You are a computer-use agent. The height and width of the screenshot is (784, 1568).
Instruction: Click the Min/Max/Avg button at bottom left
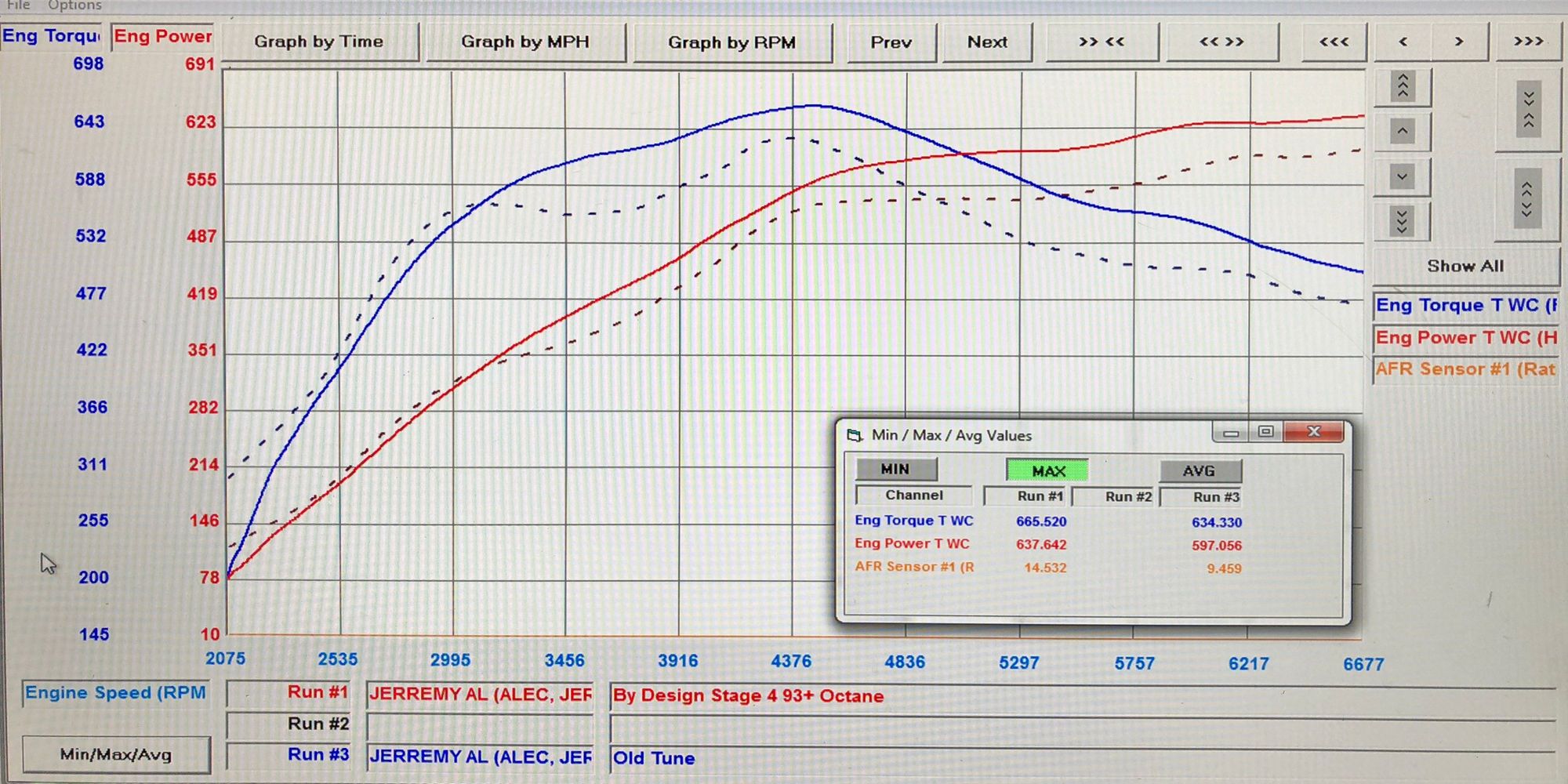[x=116, y=754]
